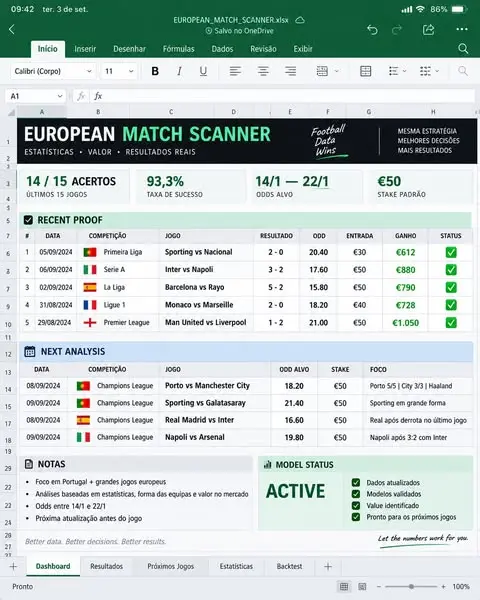Align text to the left
The image size is (480, 600).
[x=235, y=71]
